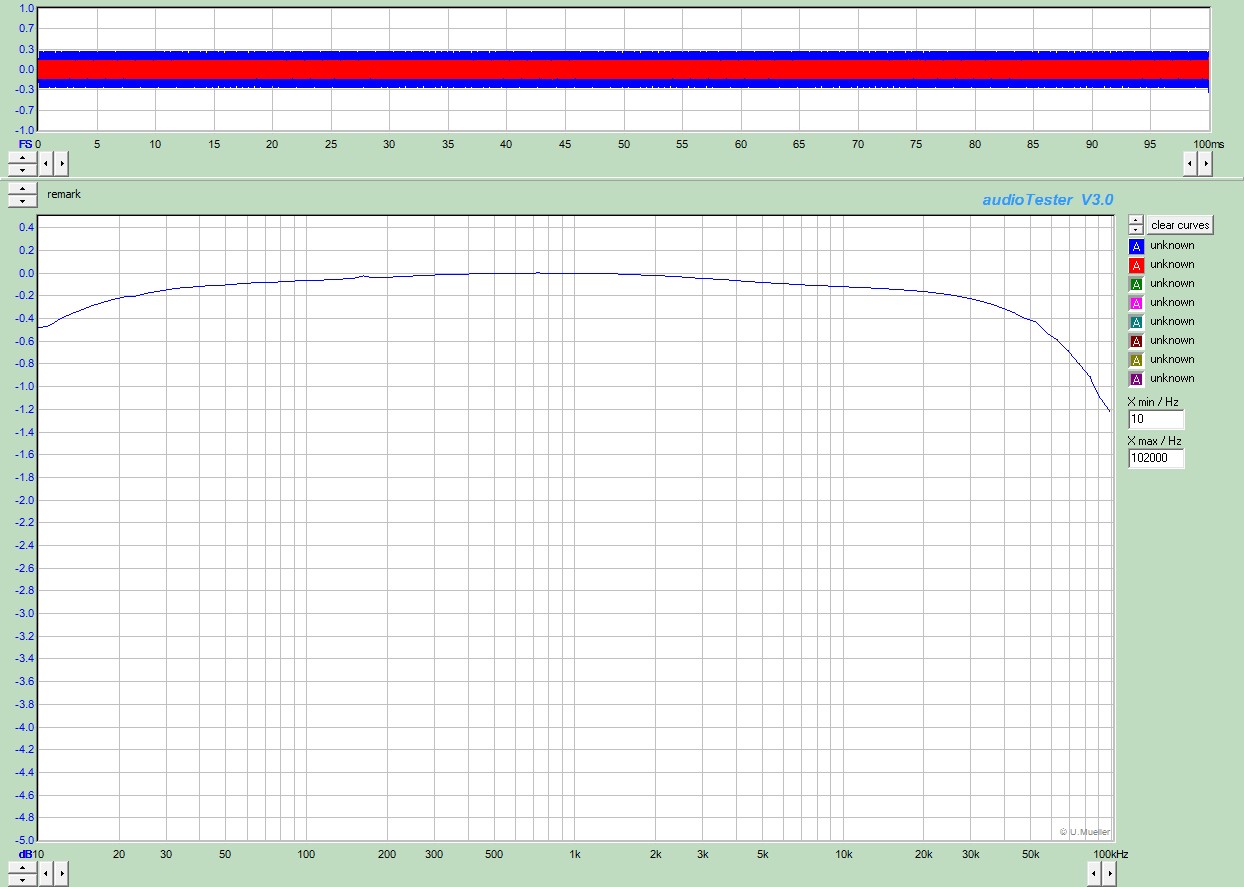Click right arrow under the 100kHz label
This screenshot has height=887, width=1244.
[x=1108, y=874]
